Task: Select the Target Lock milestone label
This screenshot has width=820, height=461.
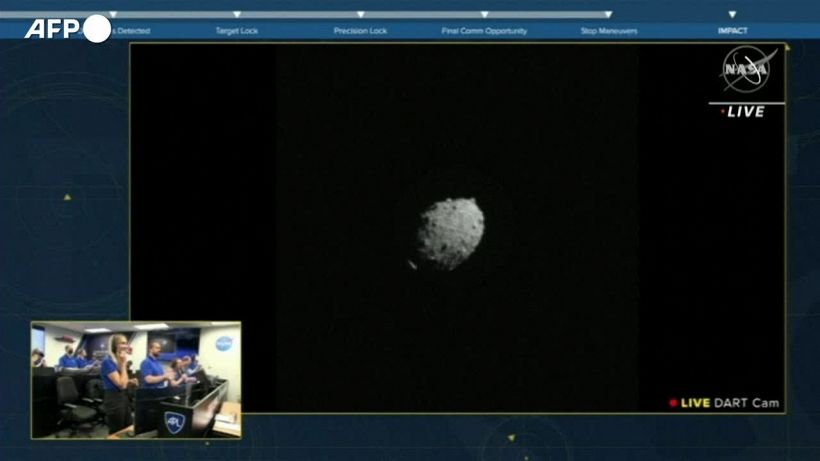Action: (x=237, y=31)
